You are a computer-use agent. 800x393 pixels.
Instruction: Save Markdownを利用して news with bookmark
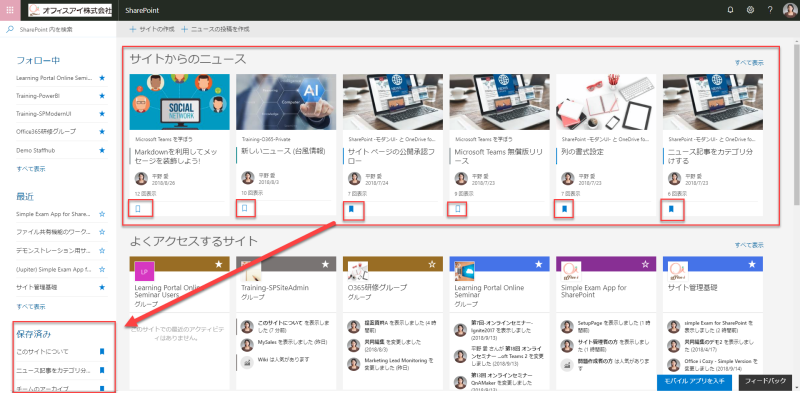point(138,208)
